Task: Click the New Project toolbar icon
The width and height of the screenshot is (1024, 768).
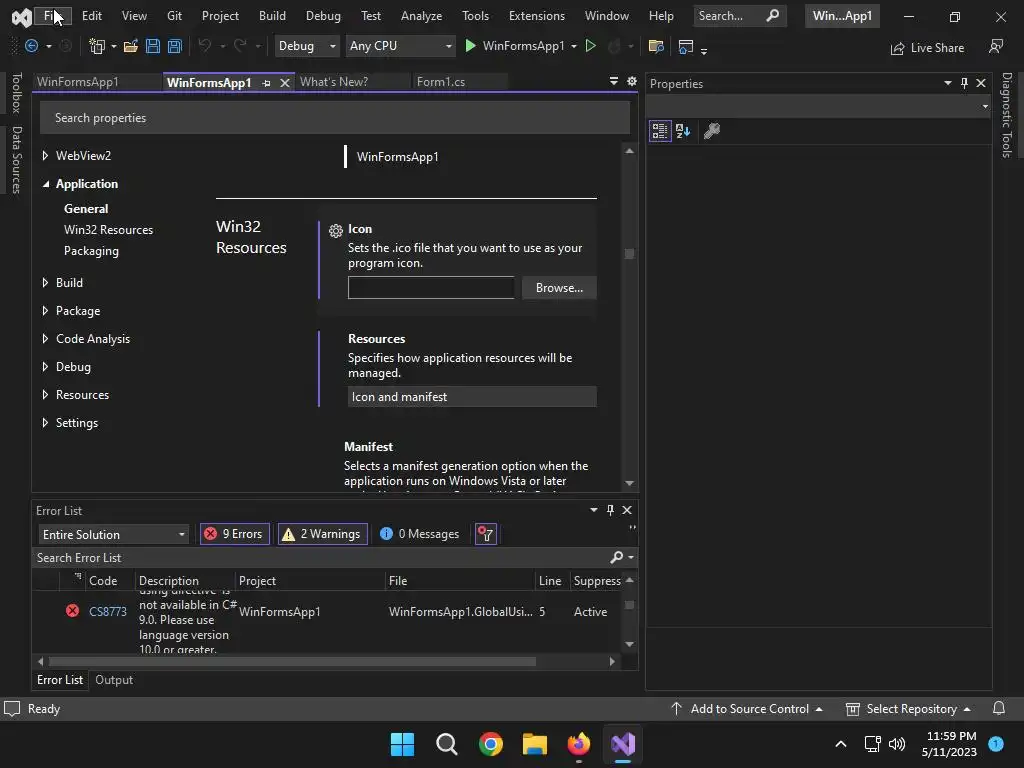Action: (x=97, y=46)
